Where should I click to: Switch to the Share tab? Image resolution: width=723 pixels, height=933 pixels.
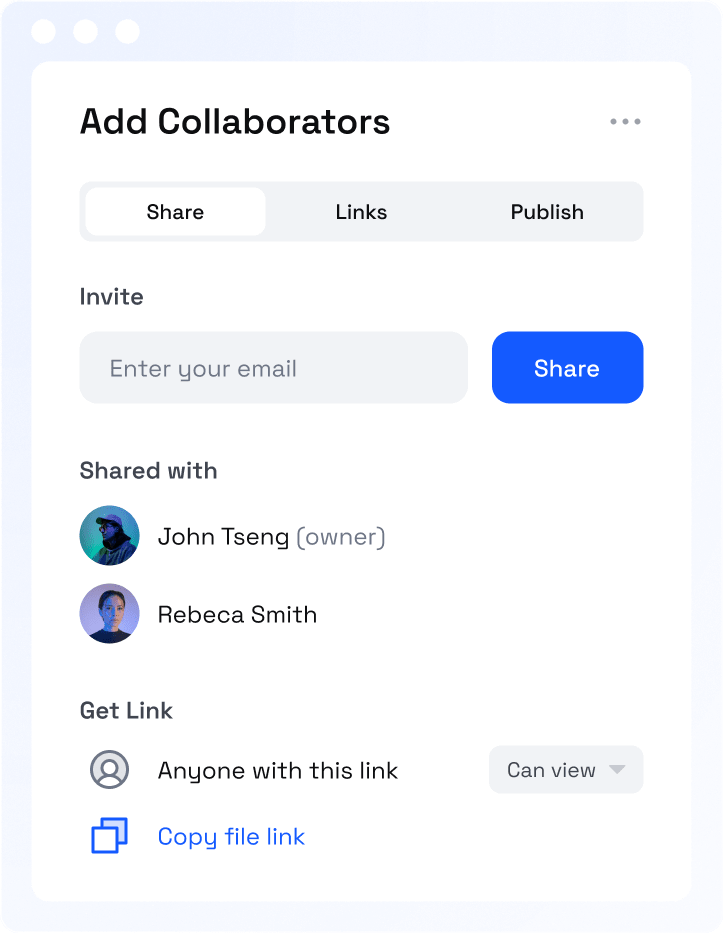click(x=176, y=212)
